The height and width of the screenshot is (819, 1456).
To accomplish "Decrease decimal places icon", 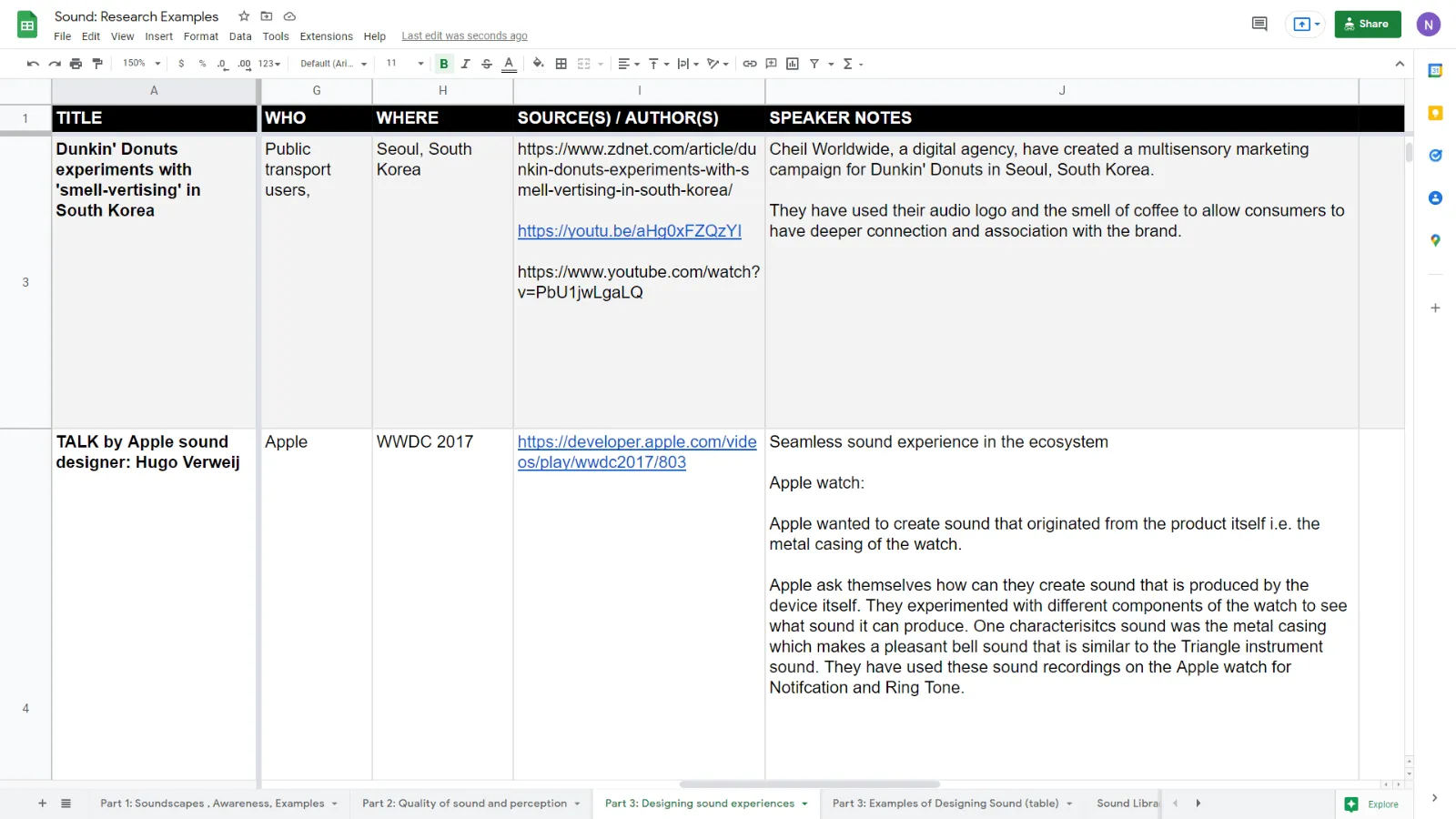I will click(222, 64).
